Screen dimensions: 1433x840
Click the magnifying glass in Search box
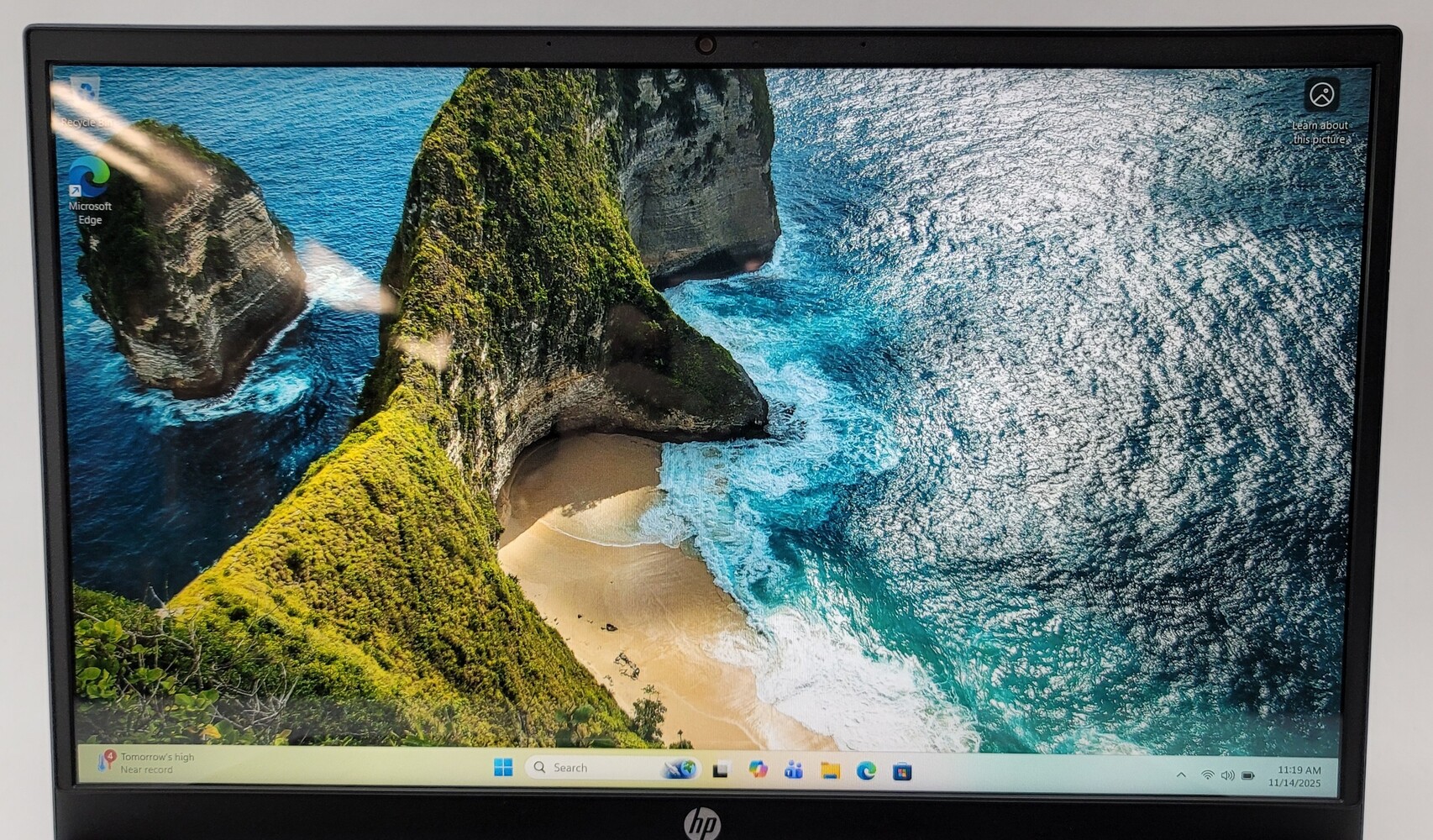tap(540, 767)
